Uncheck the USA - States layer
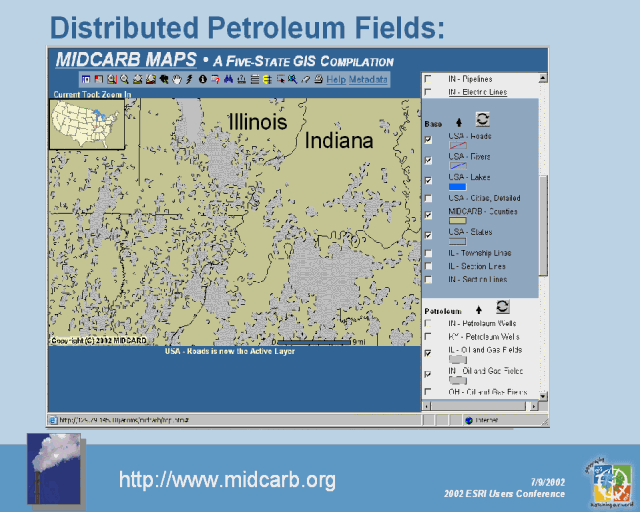Screen dimensions: 640x512 tap(428, 235)
